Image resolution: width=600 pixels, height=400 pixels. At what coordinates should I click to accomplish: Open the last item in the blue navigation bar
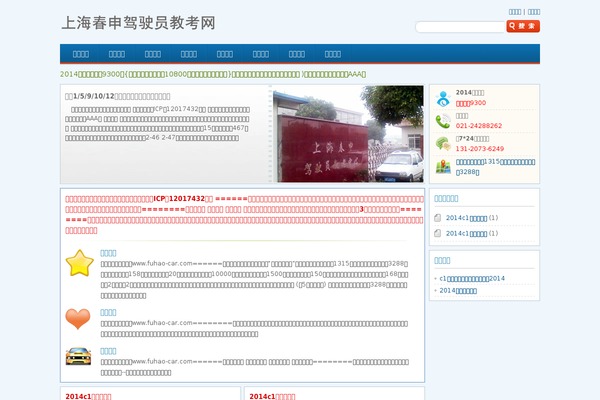click(x=333, y=54)
